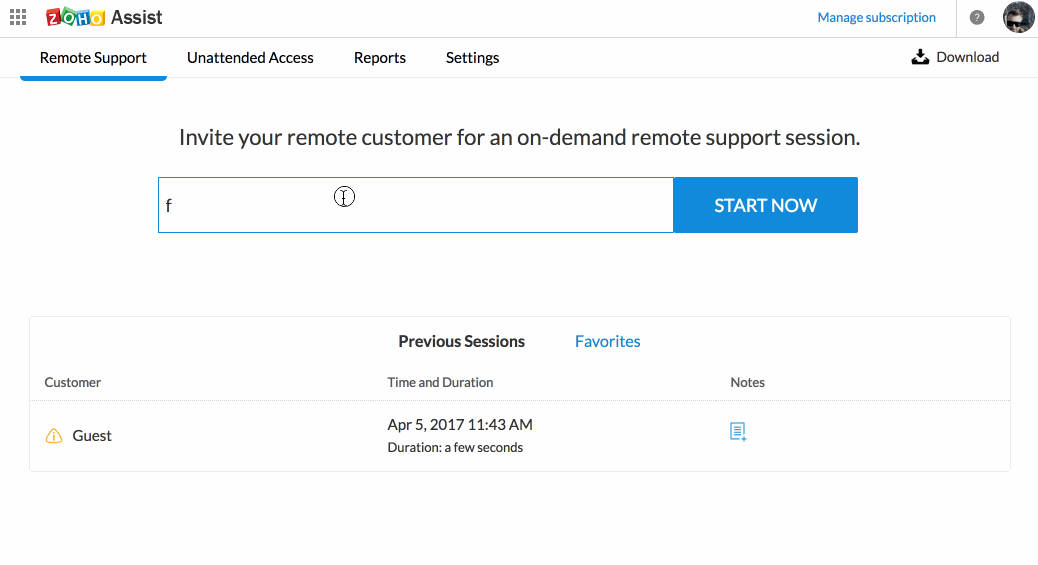
Task: Open the help question mark icon
Action: pos(977,18)
